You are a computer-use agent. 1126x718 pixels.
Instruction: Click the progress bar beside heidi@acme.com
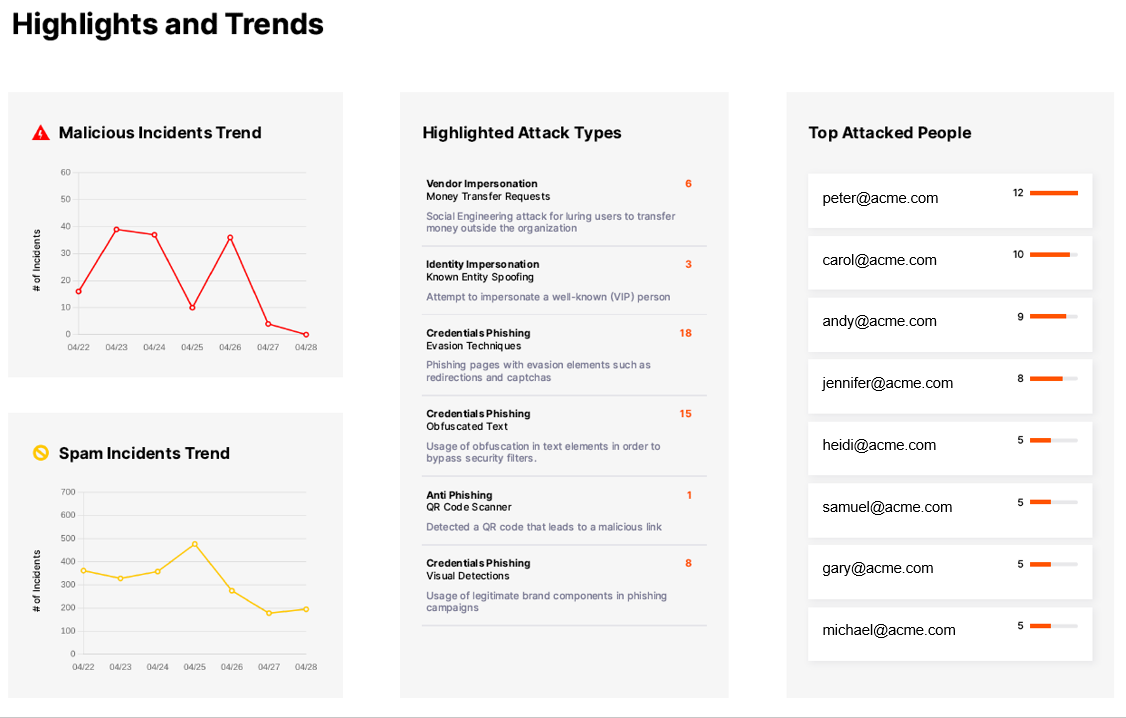(1053, 440)
